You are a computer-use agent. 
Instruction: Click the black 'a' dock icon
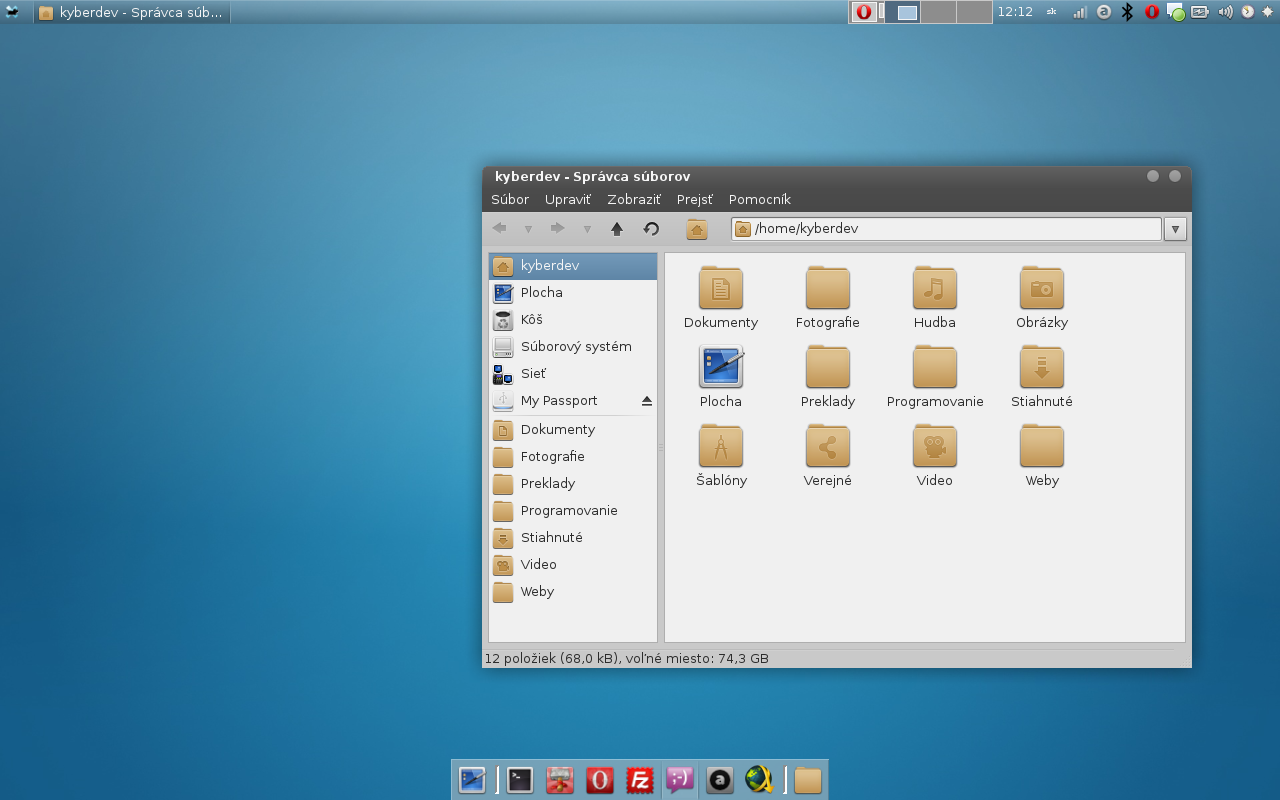click(x=720, y=780)
